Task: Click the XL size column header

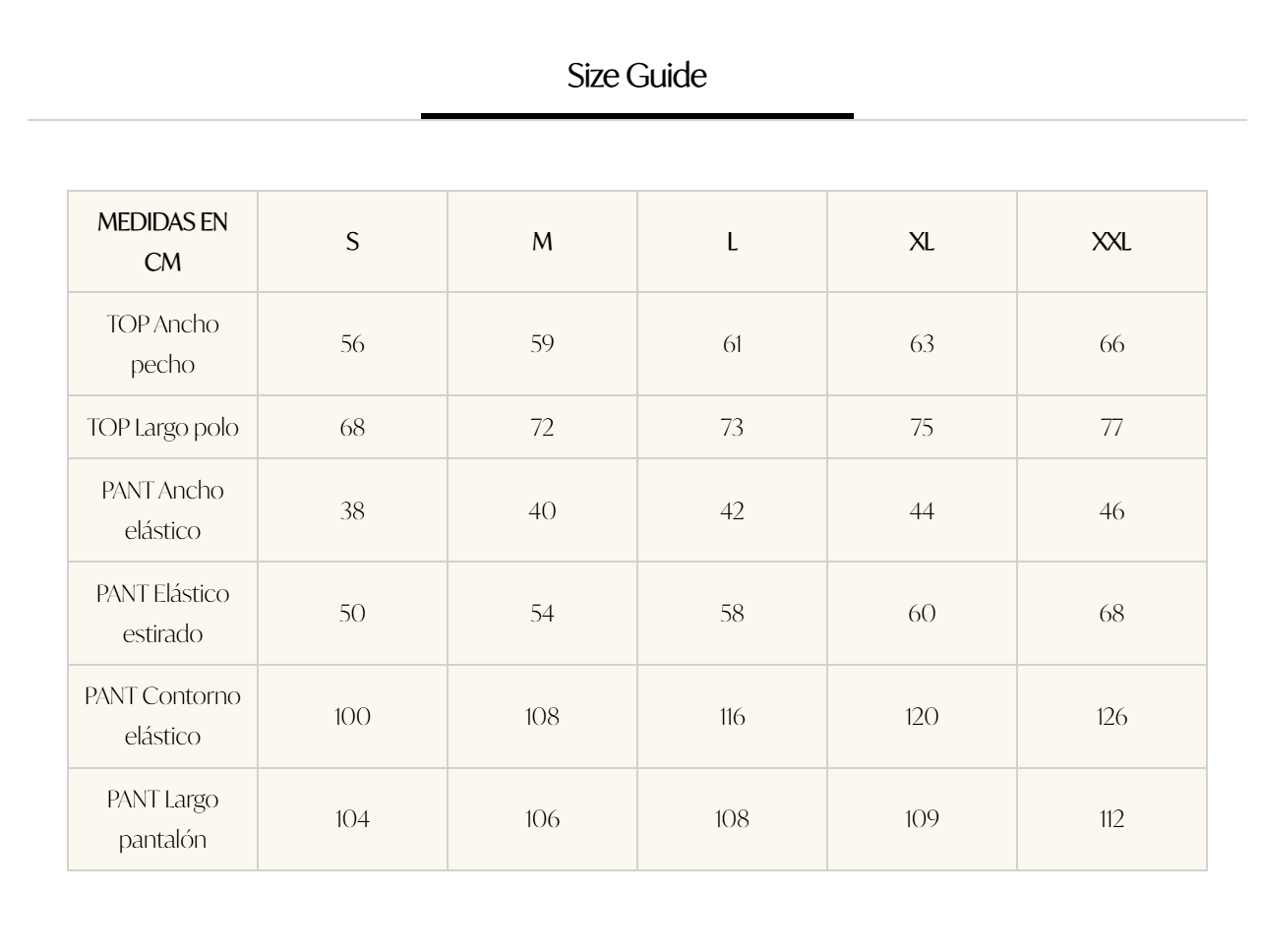Action: click(922, 242)
